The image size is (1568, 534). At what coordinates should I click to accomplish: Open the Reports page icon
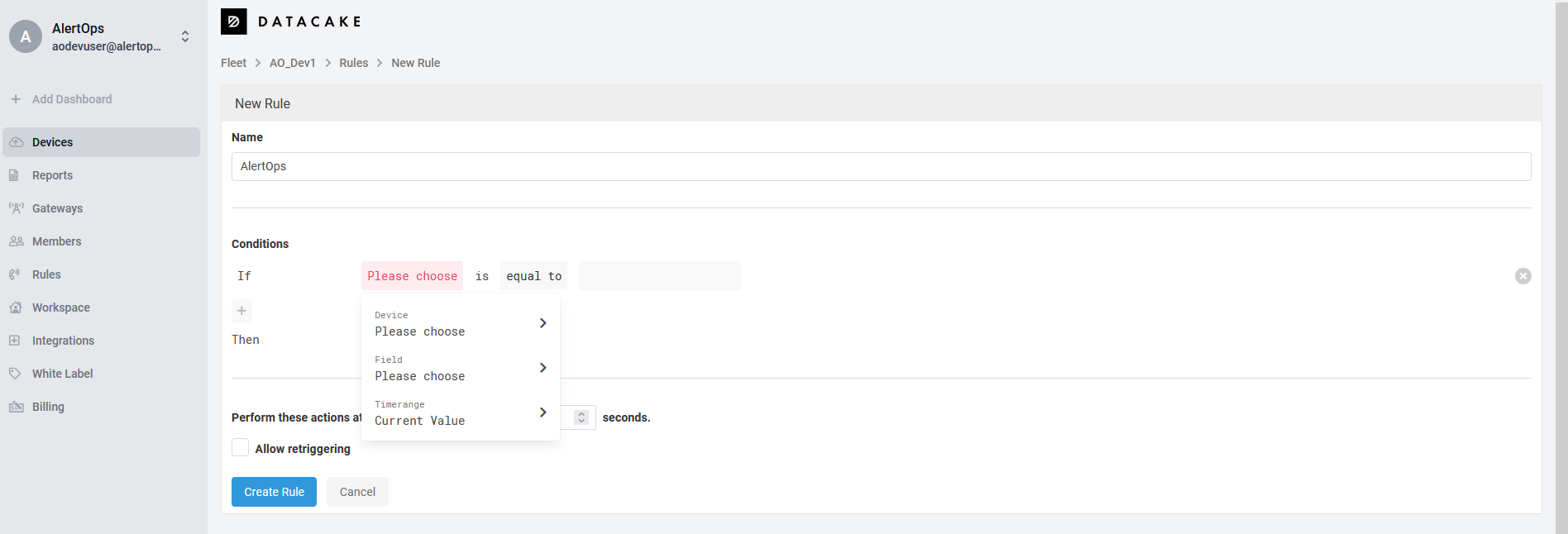point(15,175)
